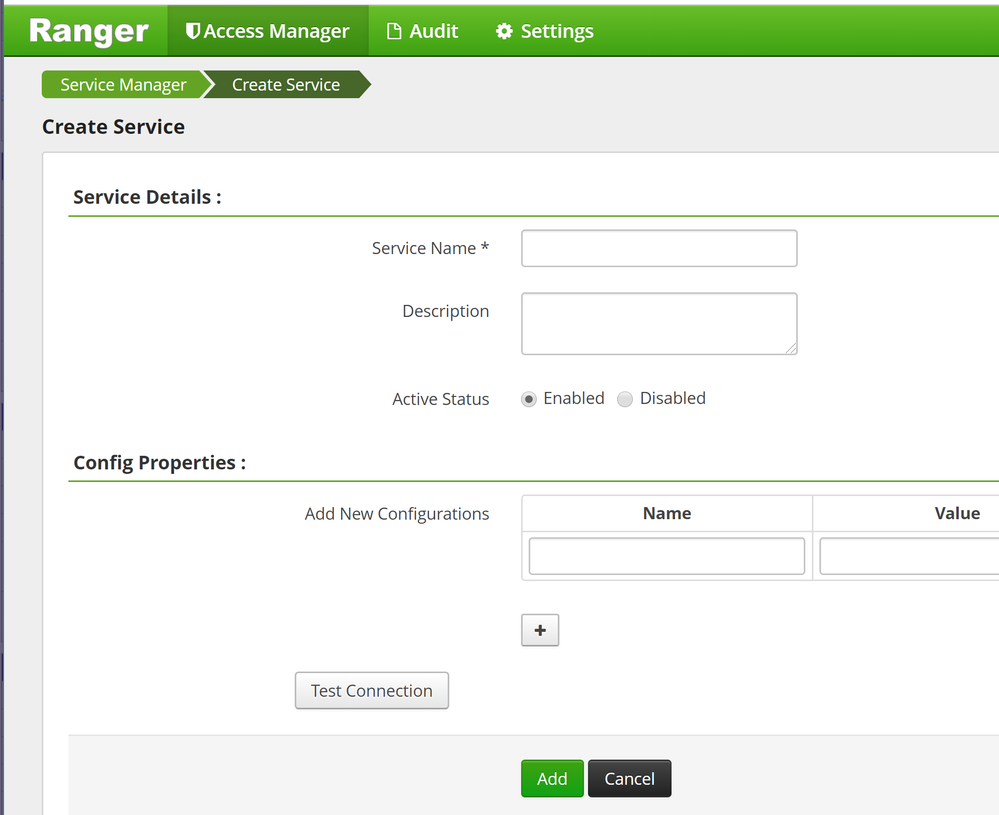The image size is (999, 815).
Task: Select the Disabled radio button
Action: click(x=625, y=399)
